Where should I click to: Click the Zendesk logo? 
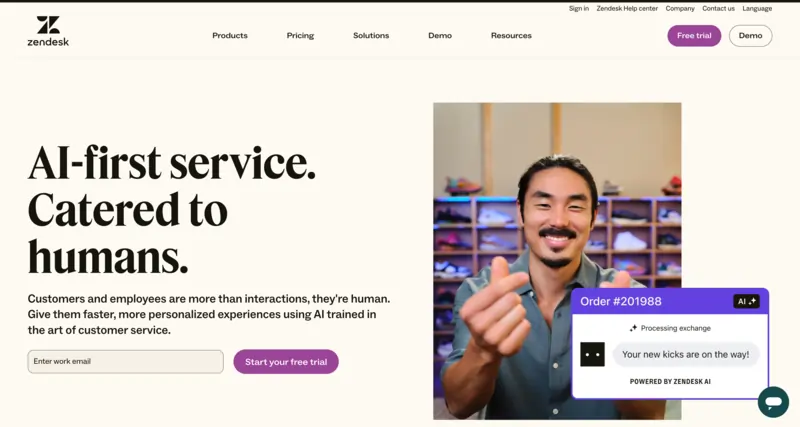tap(48, 31)
